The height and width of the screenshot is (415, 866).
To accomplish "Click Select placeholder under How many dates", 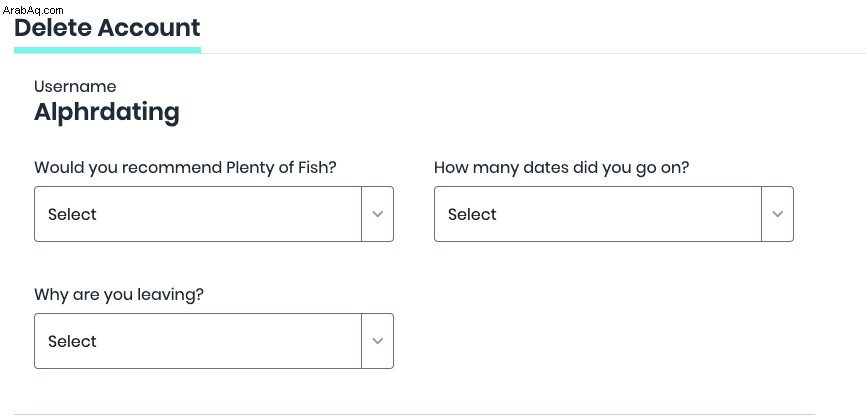I will pos(472,214).
